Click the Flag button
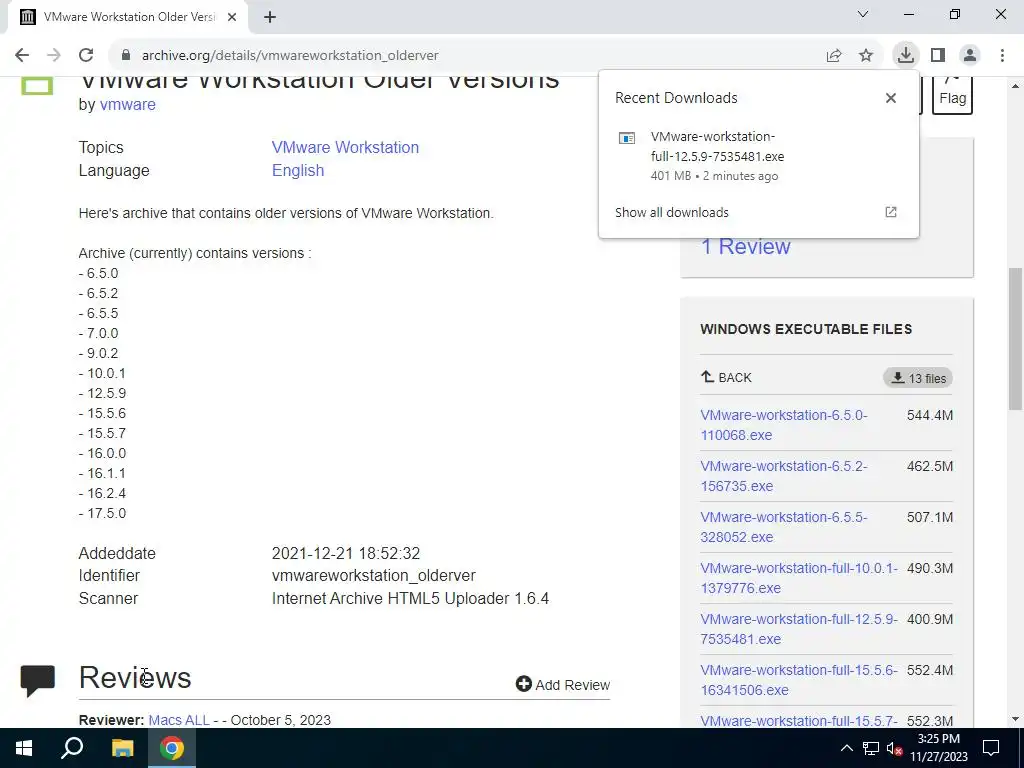 click(x=952, y=95)
